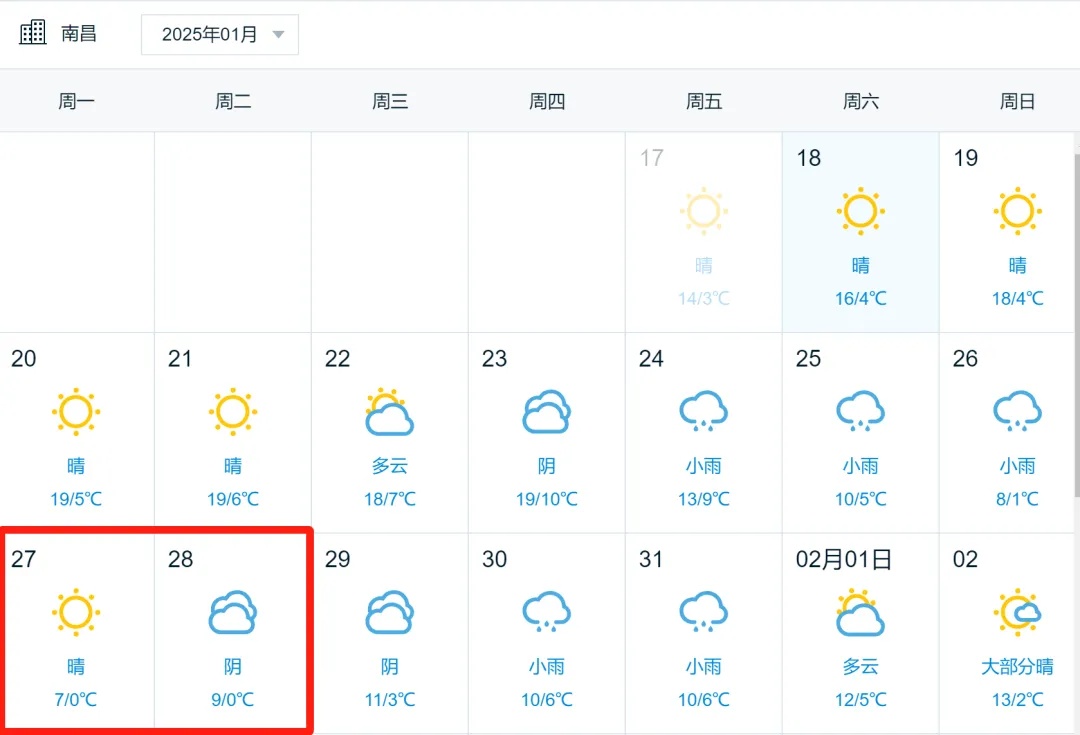Screen dimensions: 1080x735
Task: Select the sunny icon on January 27
Action: click(76, 612)
